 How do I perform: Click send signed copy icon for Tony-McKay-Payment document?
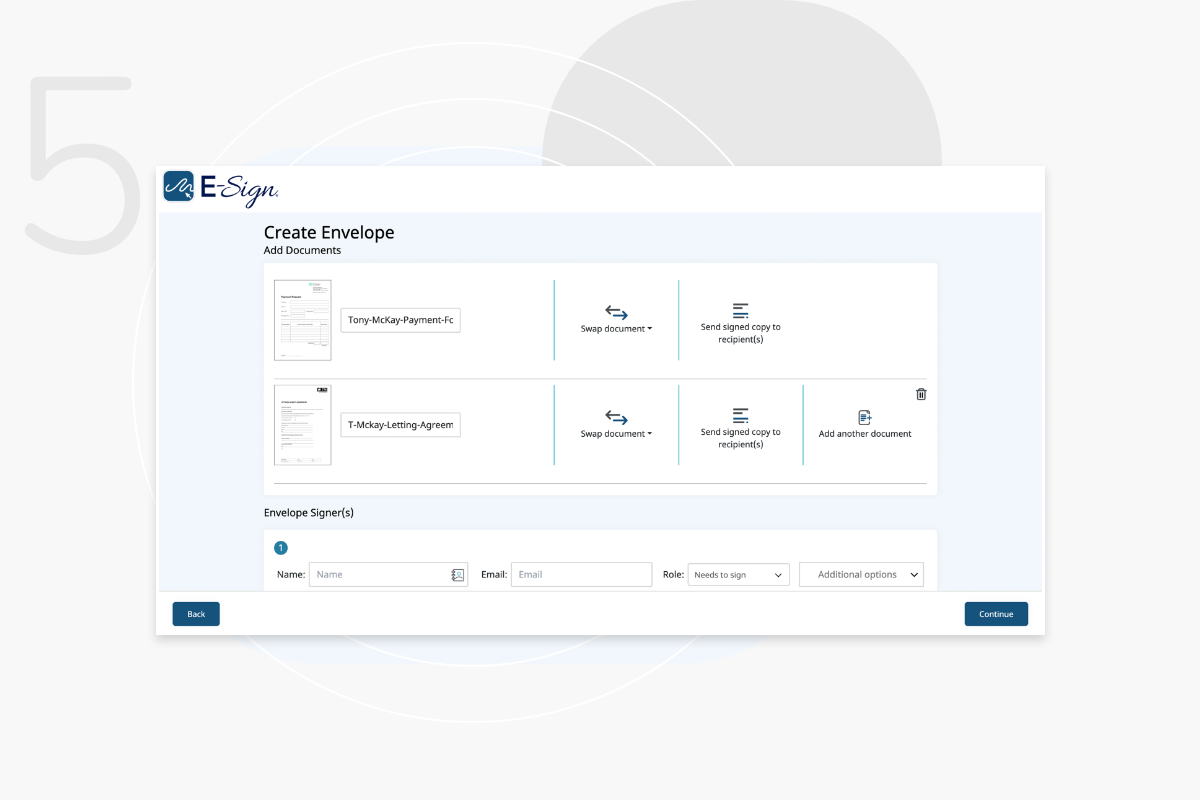pos(740,311)
